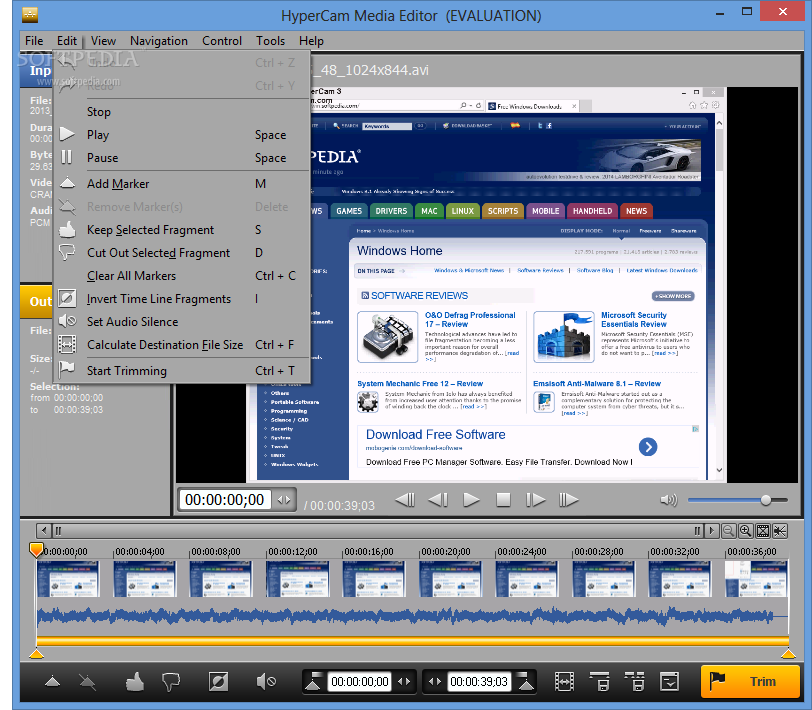Screen dimensions: 812x710
Task: Click stepper arrows beside current time field
Action: tap(284, 500)
